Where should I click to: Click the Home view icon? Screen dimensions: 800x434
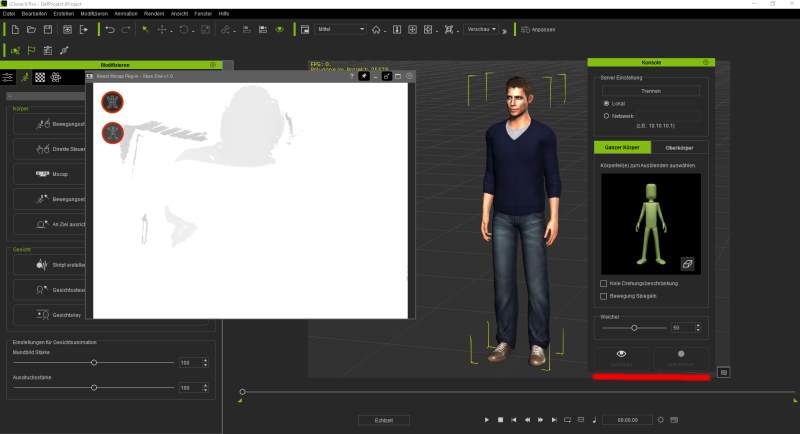click(x=376, y=30)
